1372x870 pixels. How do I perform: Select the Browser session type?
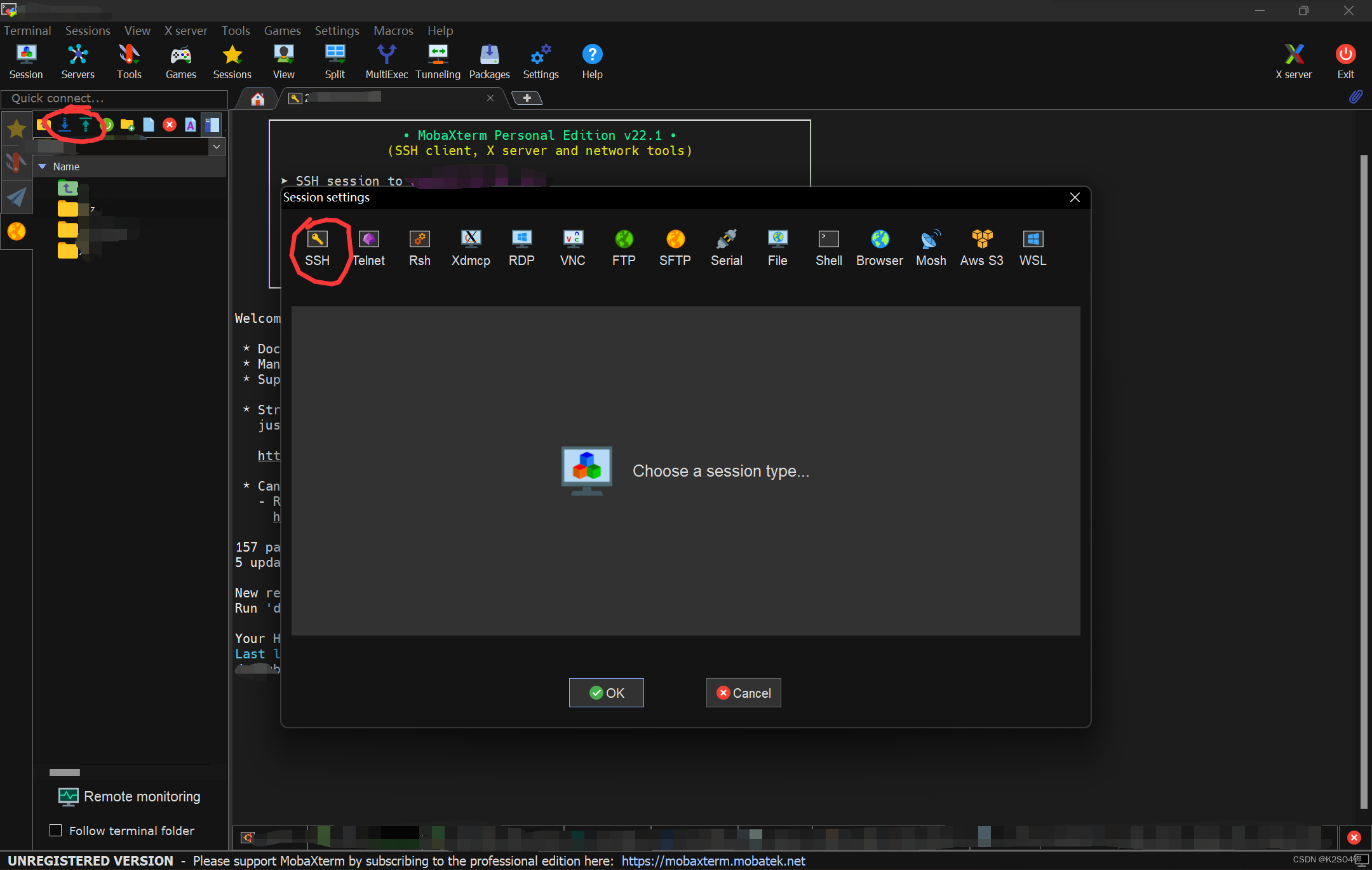(880, 248)
